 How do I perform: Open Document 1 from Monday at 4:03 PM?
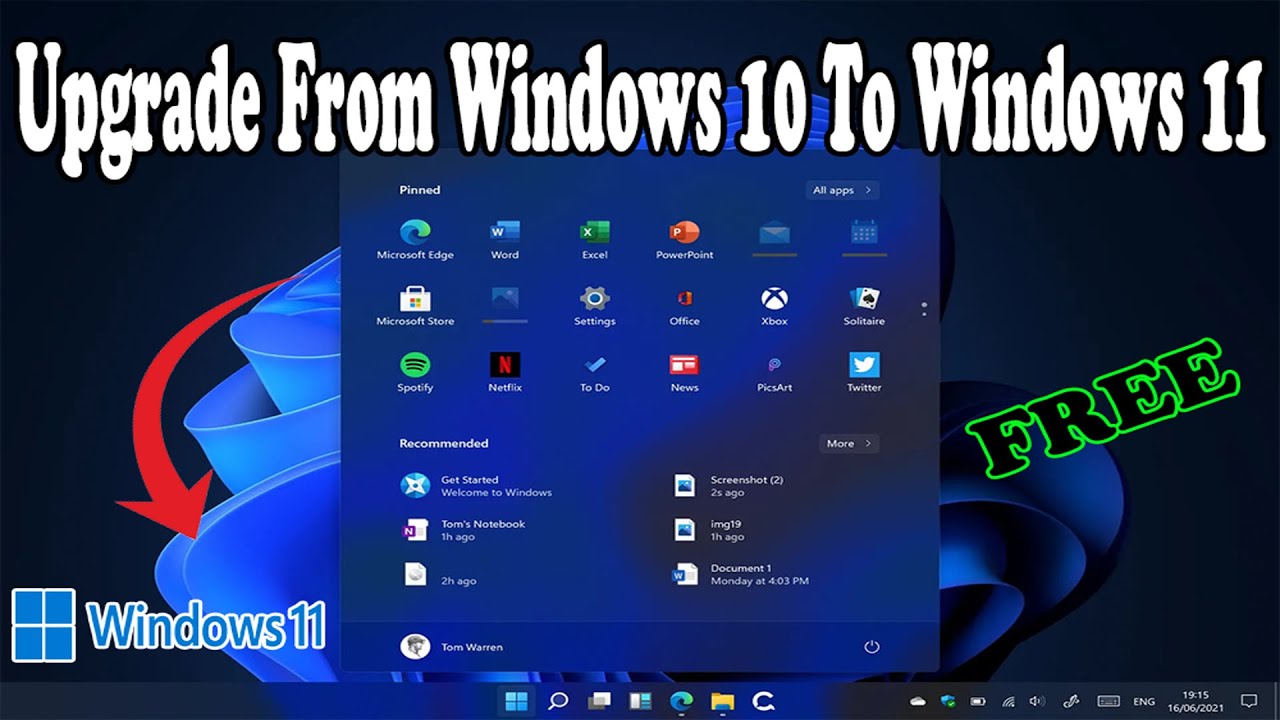741,574
